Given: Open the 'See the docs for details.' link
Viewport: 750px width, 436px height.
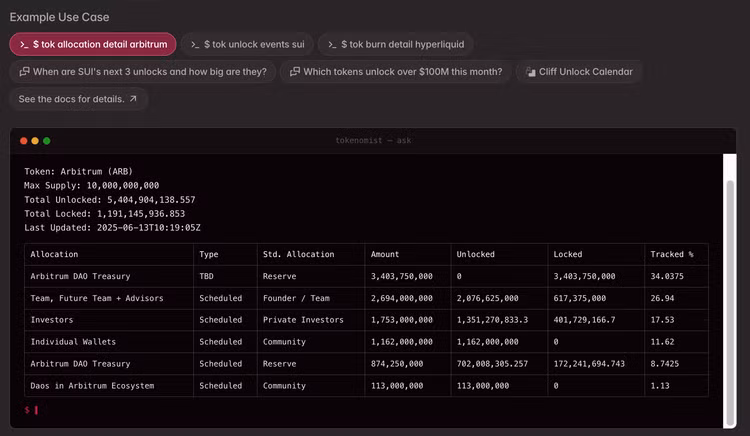Looking at the screenshot, I should tap(78, 99).
